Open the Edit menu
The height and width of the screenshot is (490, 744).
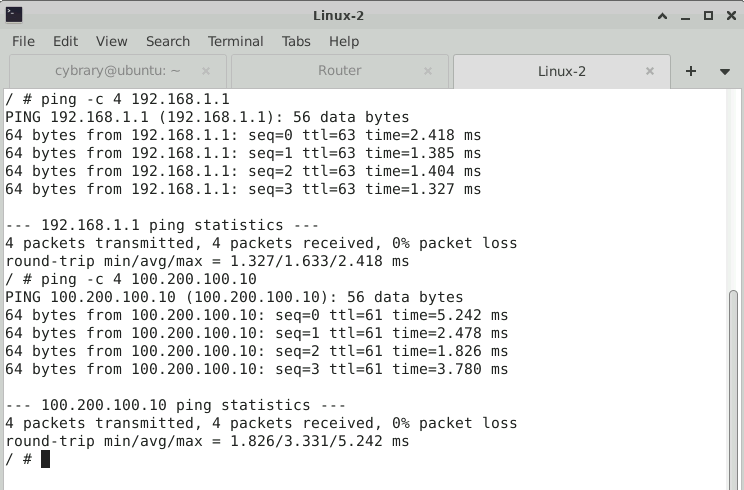65,41
